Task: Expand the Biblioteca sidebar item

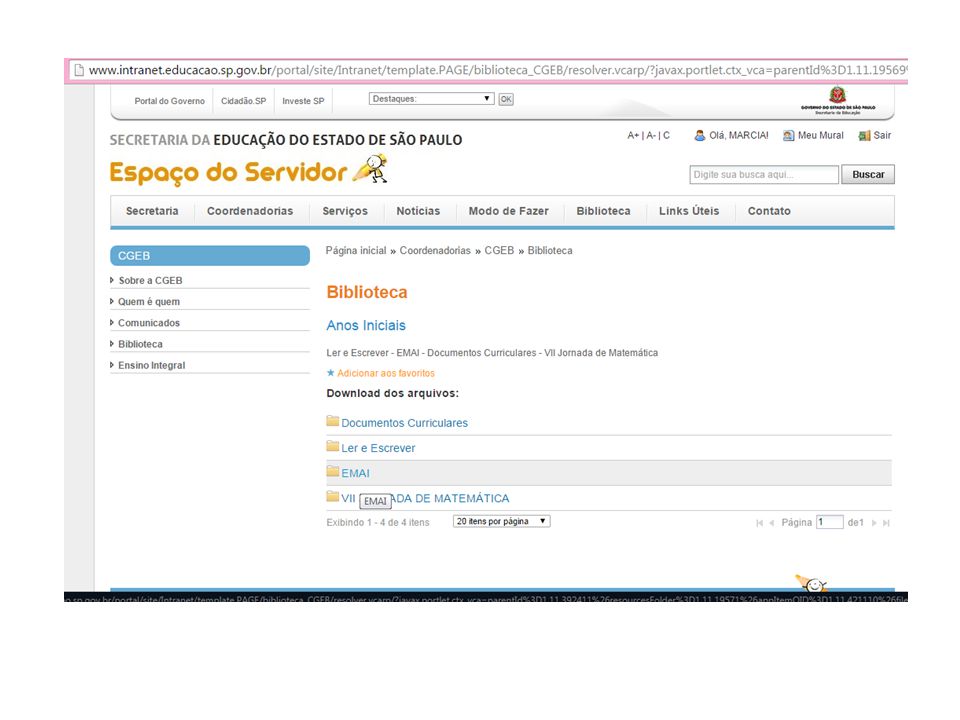Action: [x=111, y=343]
